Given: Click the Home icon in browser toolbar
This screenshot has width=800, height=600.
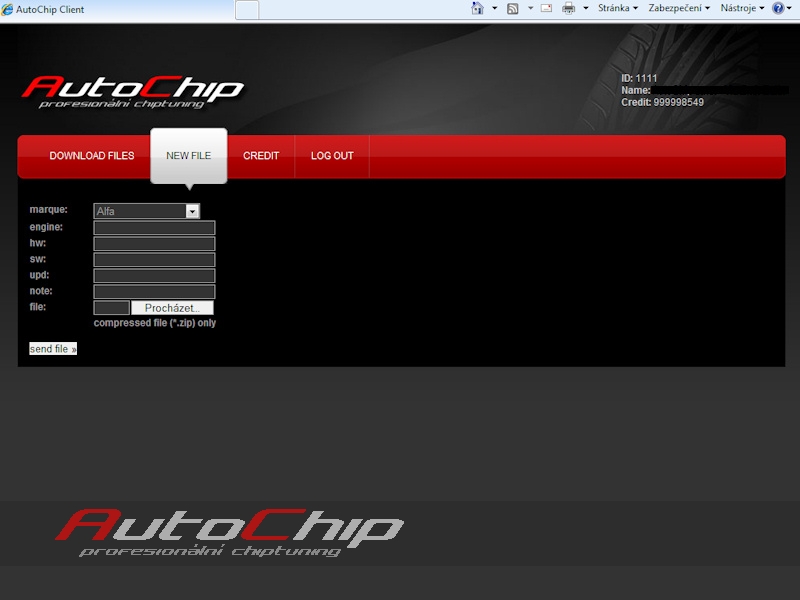Looking at the screenshot, I should click(x=477, y=8).
